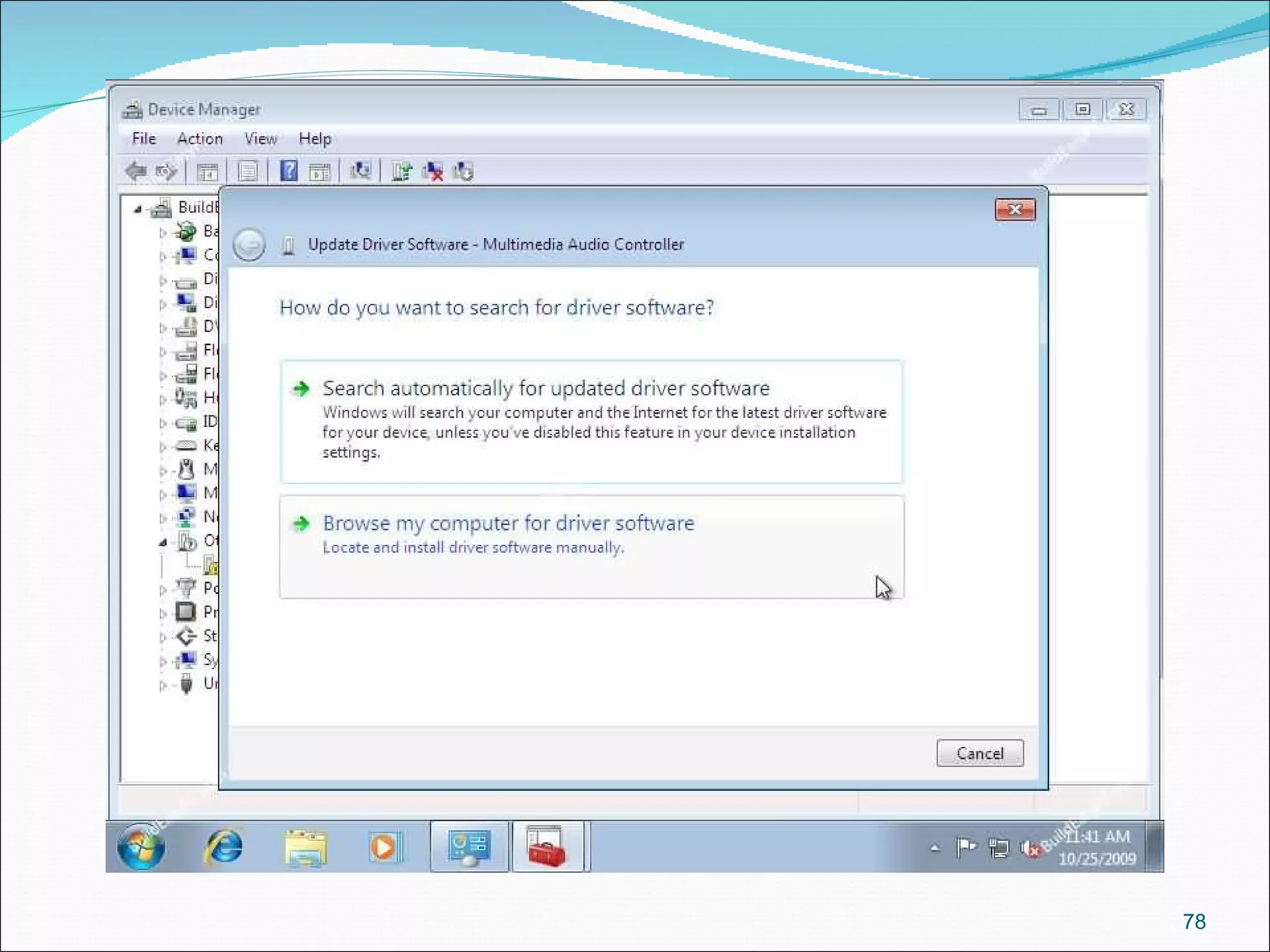Collapse the root Build computer node
The image size is (1270, 952).
click(138, 209)
